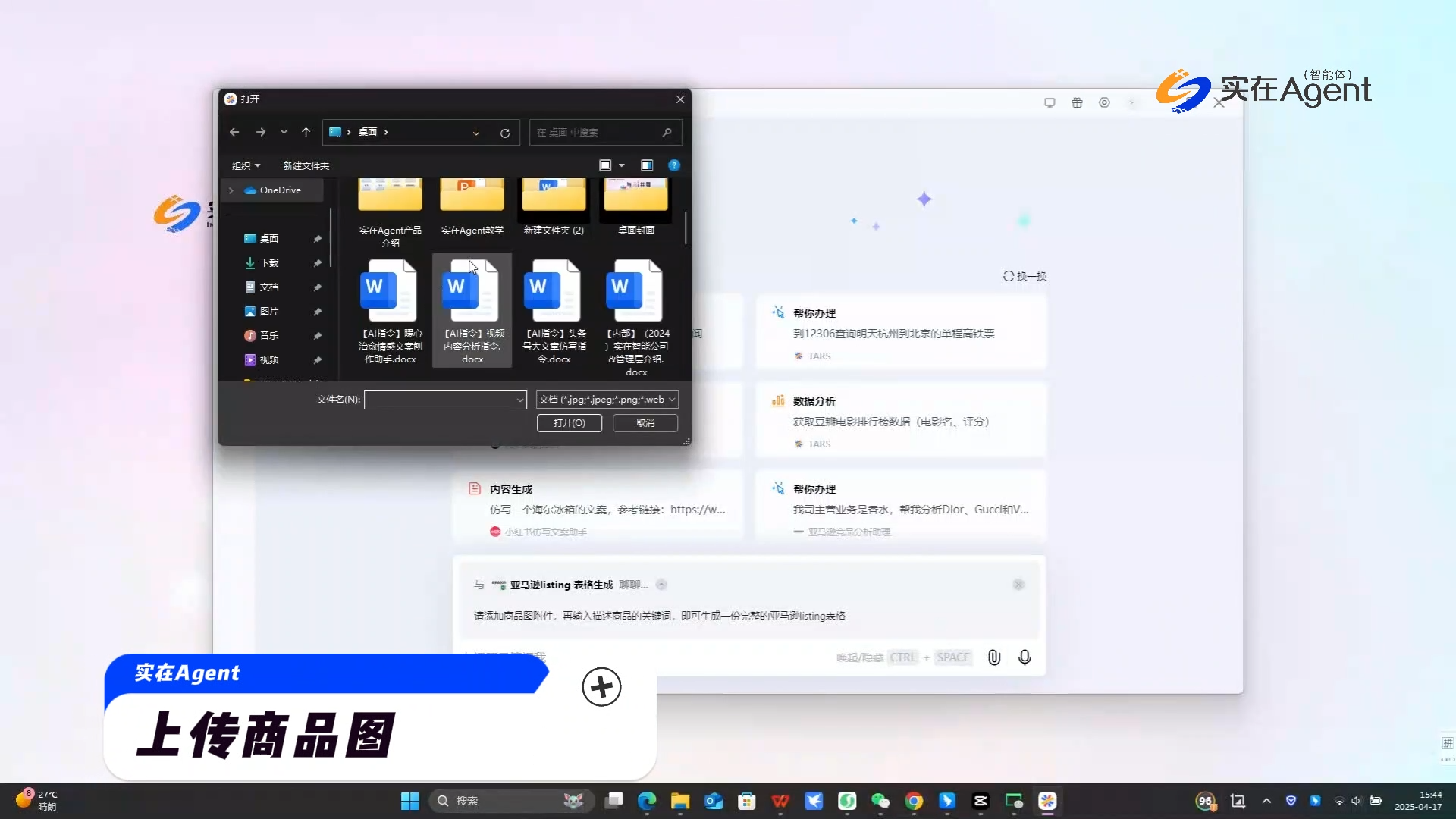This screenshot has height=819, width=1456.
Task: Go up one folder level
Action: 306,132
